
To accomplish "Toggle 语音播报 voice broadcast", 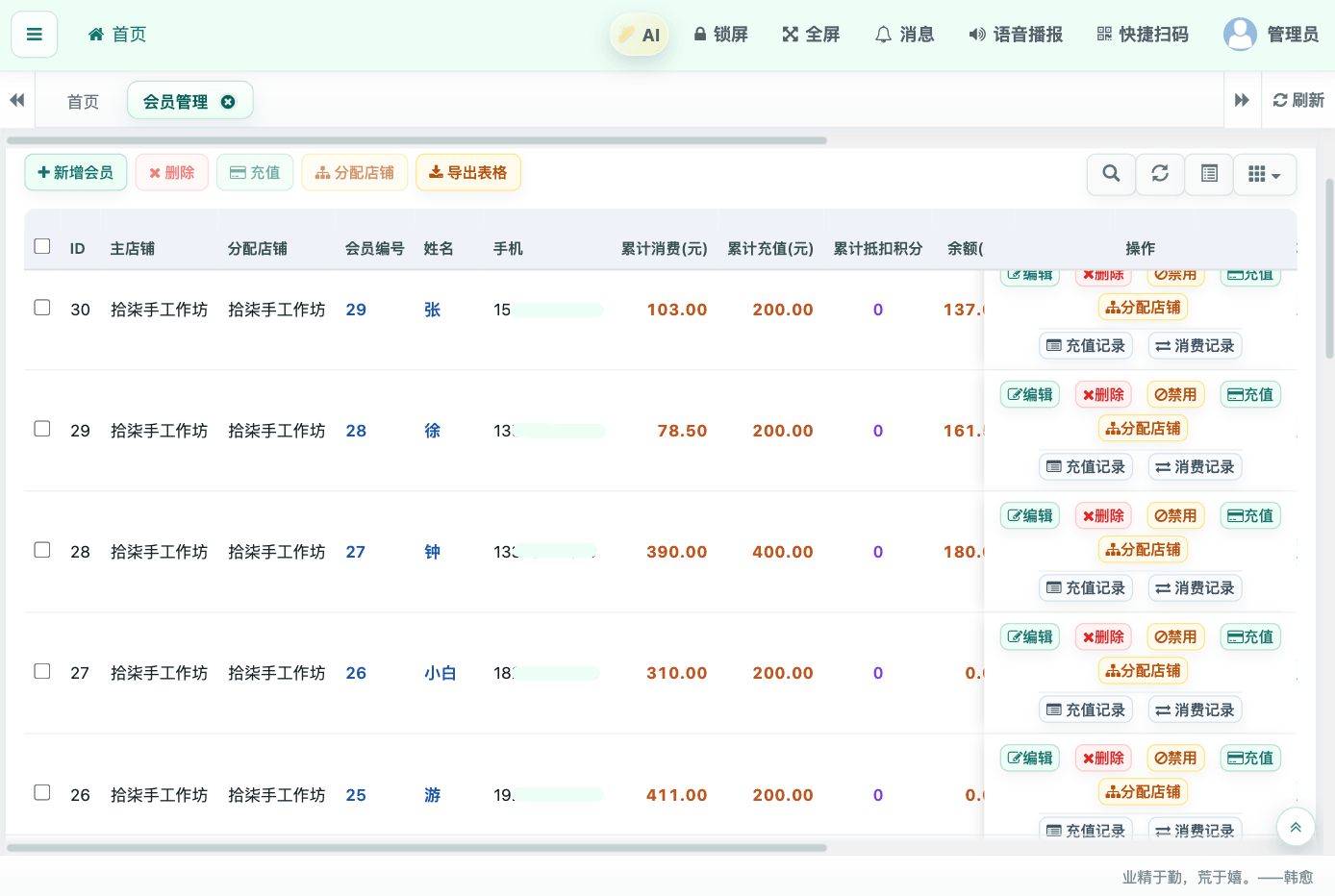I will click(1016, 35).
